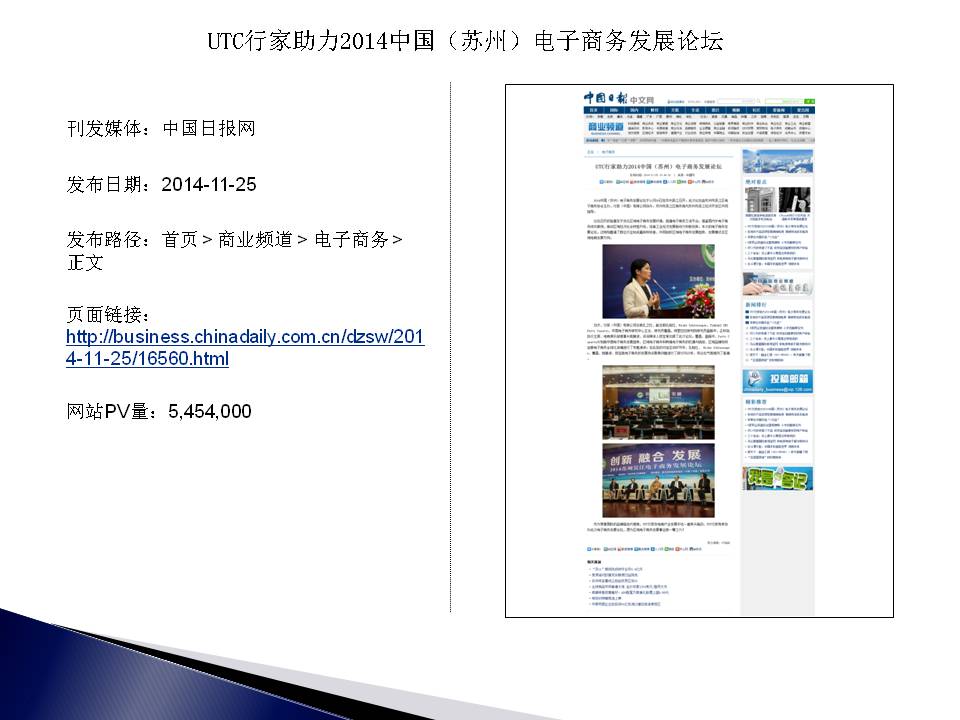Click the '页面链接：' label
960x720 pixels.
108,314
